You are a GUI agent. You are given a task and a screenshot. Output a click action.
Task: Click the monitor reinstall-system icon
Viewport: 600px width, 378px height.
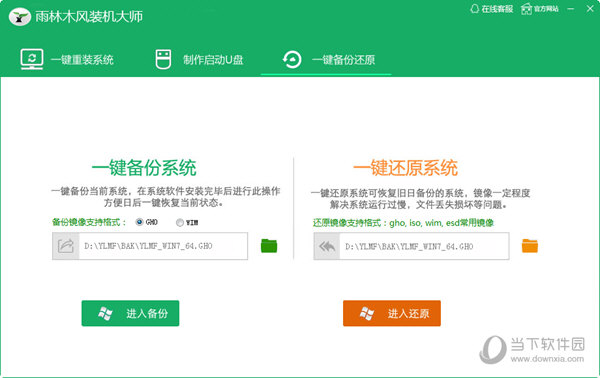click(x=31, y=59)
